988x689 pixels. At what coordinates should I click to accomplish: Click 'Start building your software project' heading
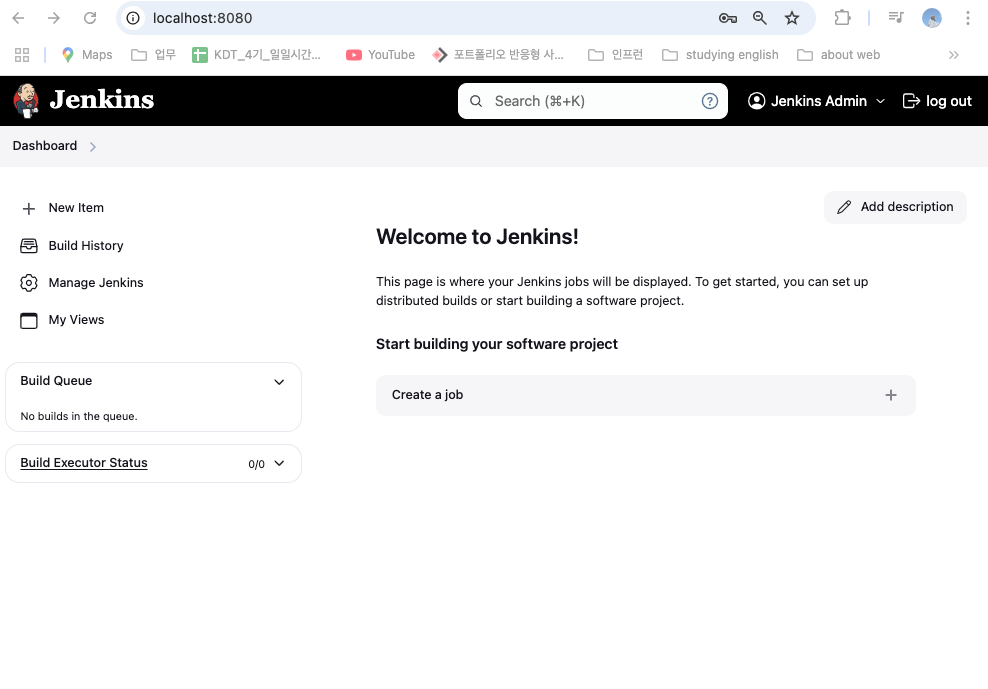(497, 344)
